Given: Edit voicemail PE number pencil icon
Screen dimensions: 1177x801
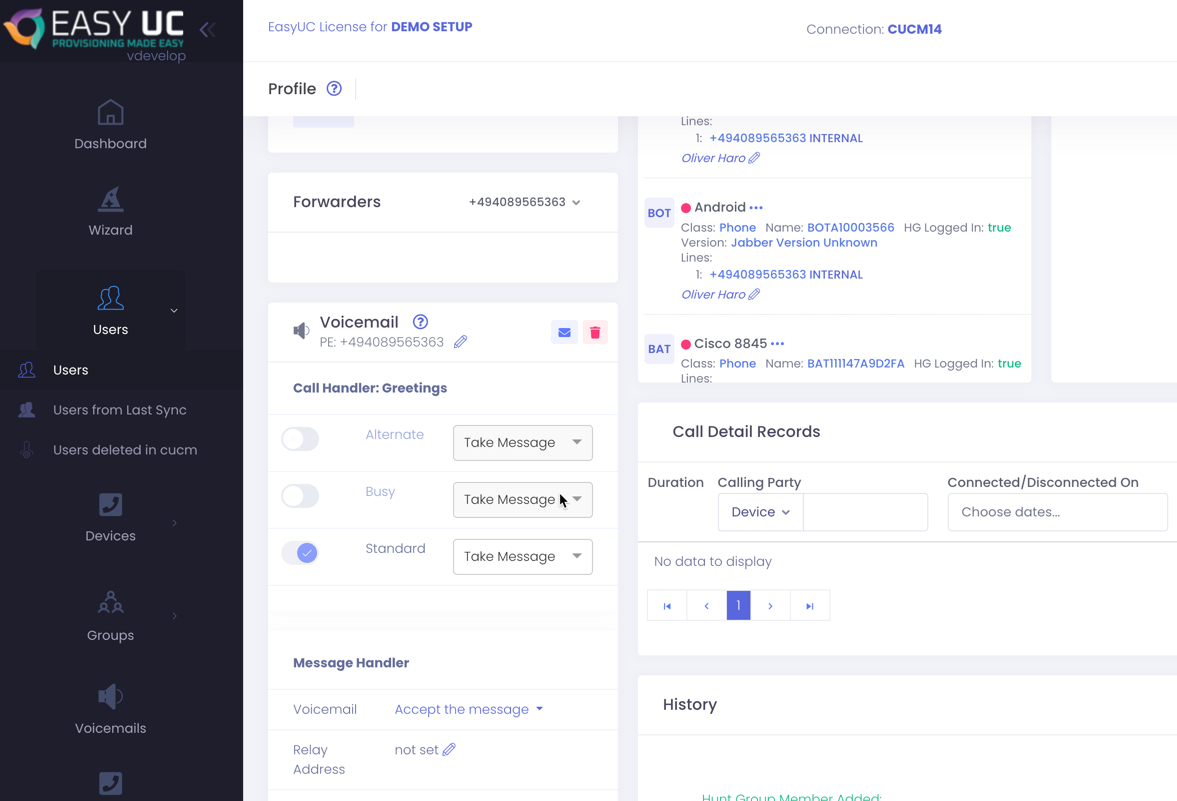Looking at the screenshot, I should (x=460, y=342).
